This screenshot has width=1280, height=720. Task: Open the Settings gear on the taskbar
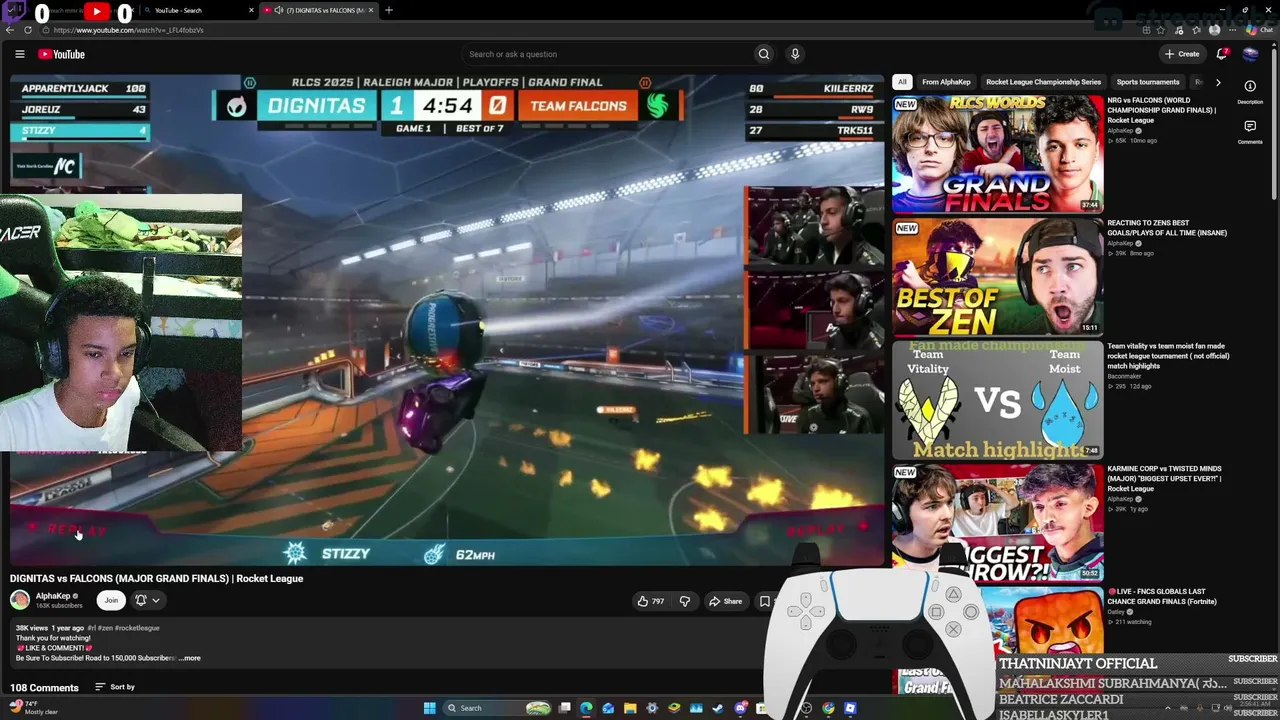[652, 708]
